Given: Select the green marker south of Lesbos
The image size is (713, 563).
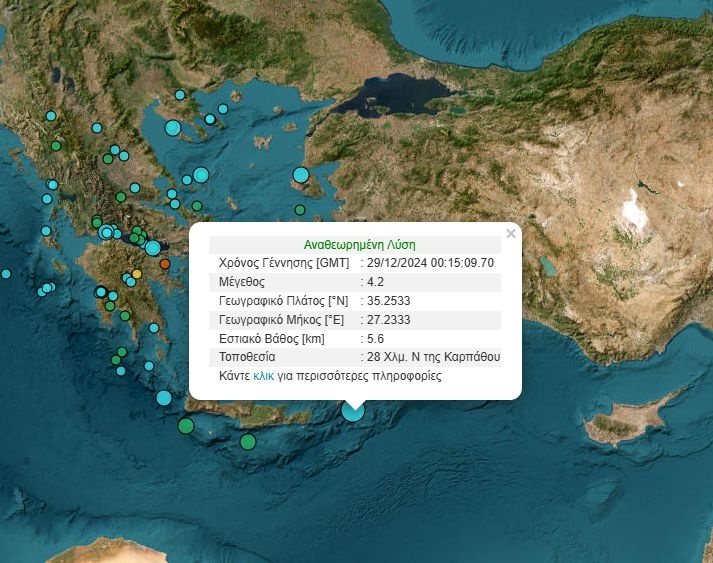Looking at the screenshot, I should [299, 210].
